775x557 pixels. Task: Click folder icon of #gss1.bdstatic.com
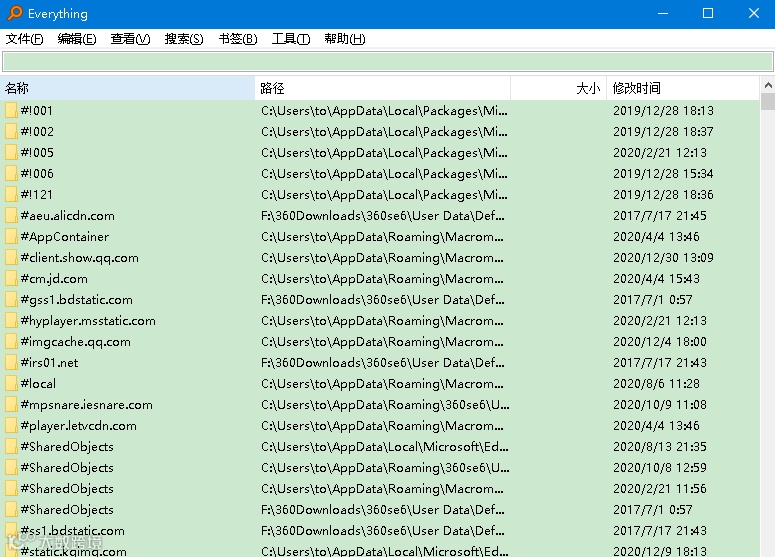(x=11, y=300)
